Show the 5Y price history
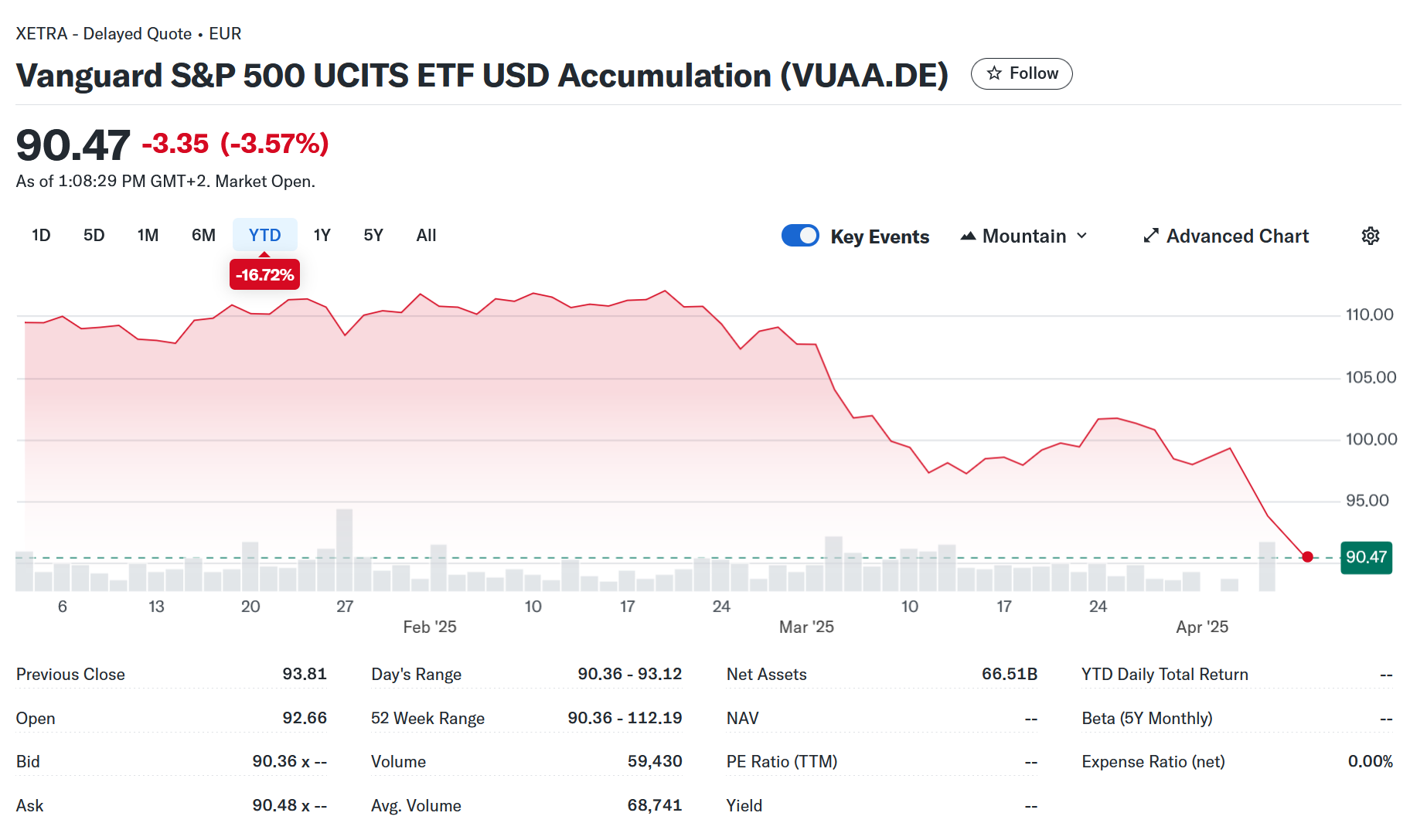The height and width of the screenshot is (840, 1410). (373, 235)
